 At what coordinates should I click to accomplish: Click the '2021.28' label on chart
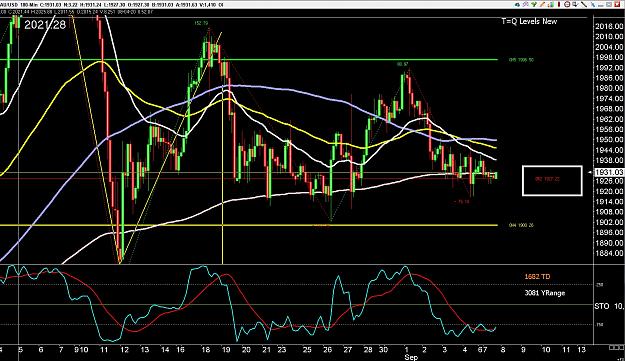pos(45,25)
